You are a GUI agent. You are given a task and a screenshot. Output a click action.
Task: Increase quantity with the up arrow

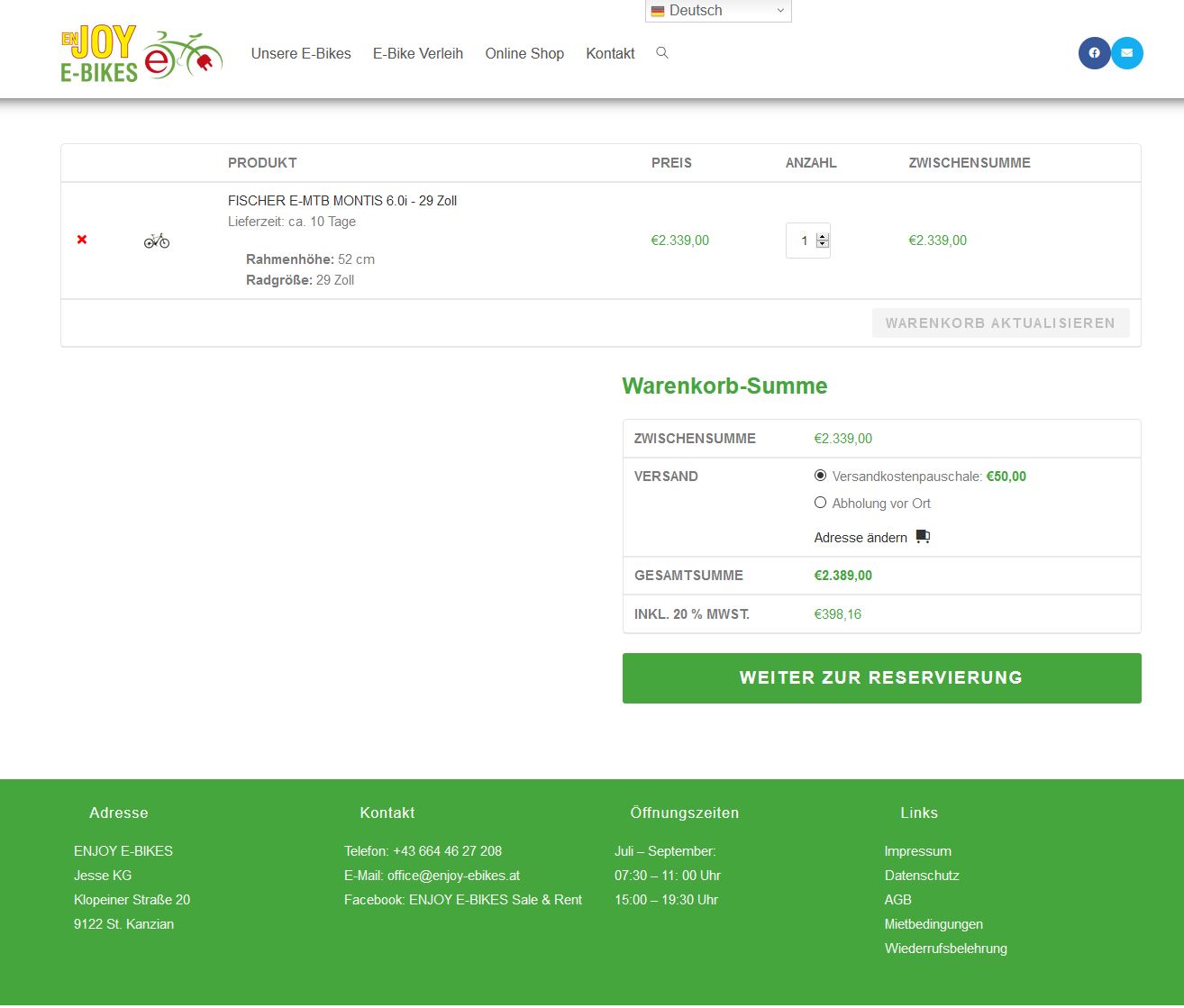[823, 237]
